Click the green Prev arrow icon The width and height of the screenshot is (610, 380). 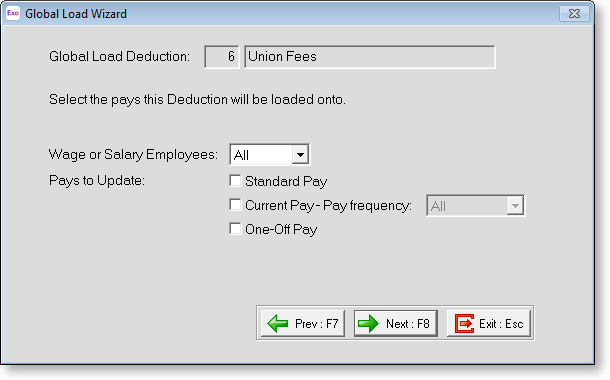278,324
